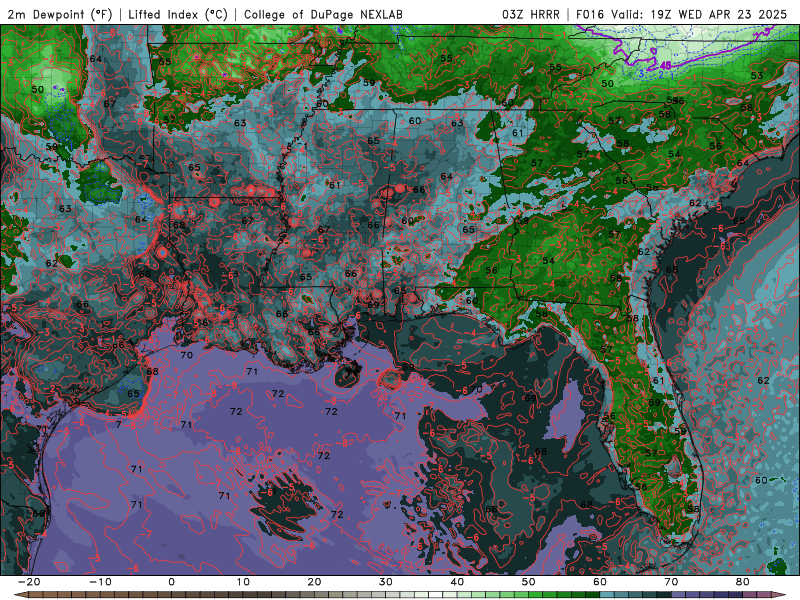Click the '03Z HRRR' model run label
Image resolution: width=800 pixels, height=600 pixels.
click(x=531, y=14)
